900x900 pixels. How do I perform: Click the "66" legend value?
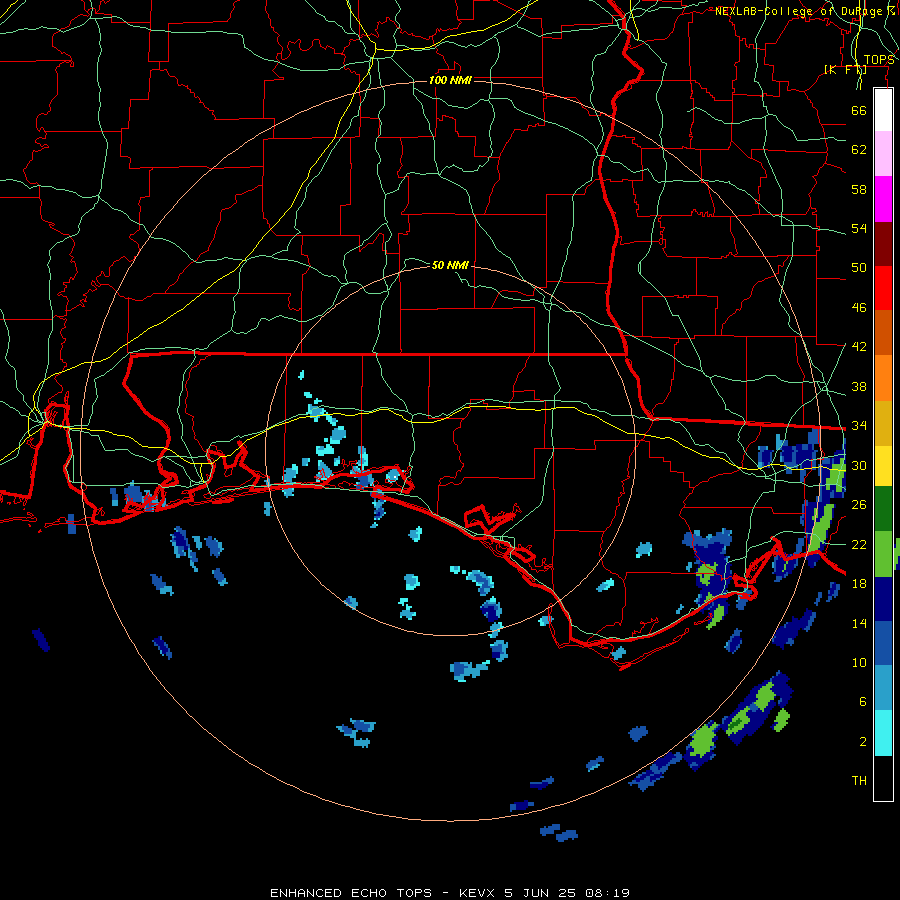click(859, 110)
